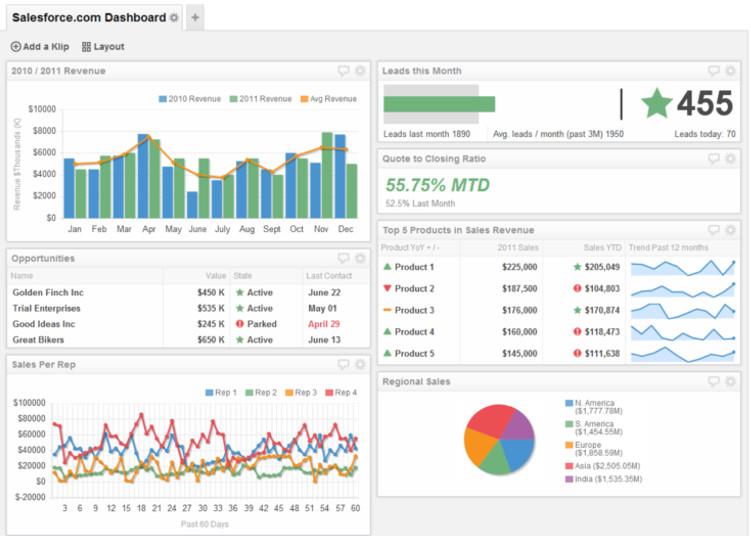751x536 pixels.
Task: Sort Opportunities by Name column header
Action: click(22, 275)
